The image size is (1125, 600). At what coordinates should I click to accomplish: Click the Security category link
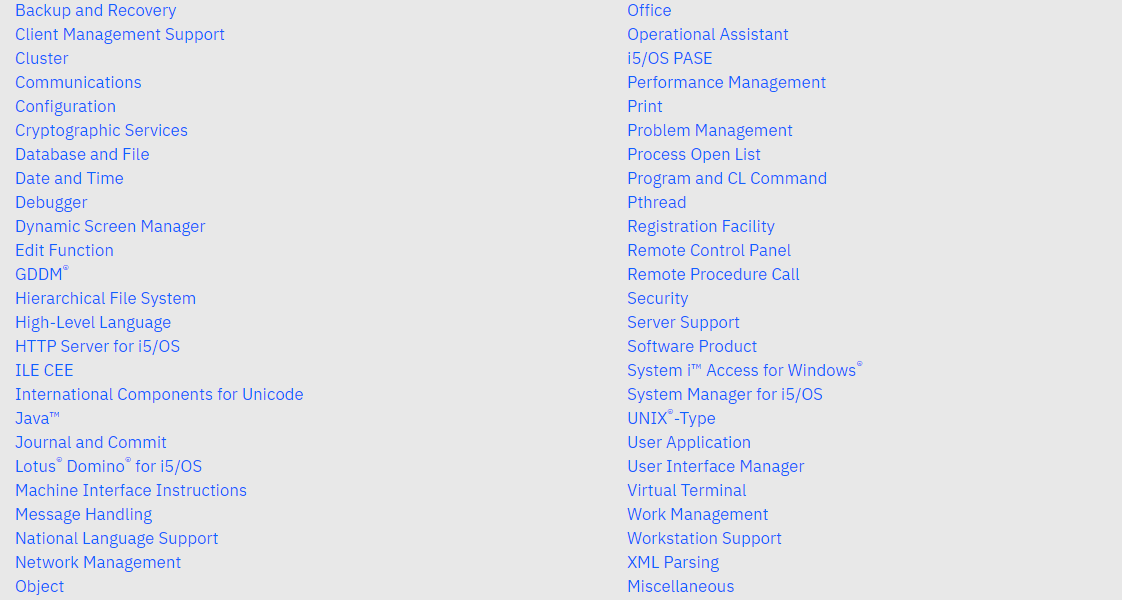tap(657, 299)
